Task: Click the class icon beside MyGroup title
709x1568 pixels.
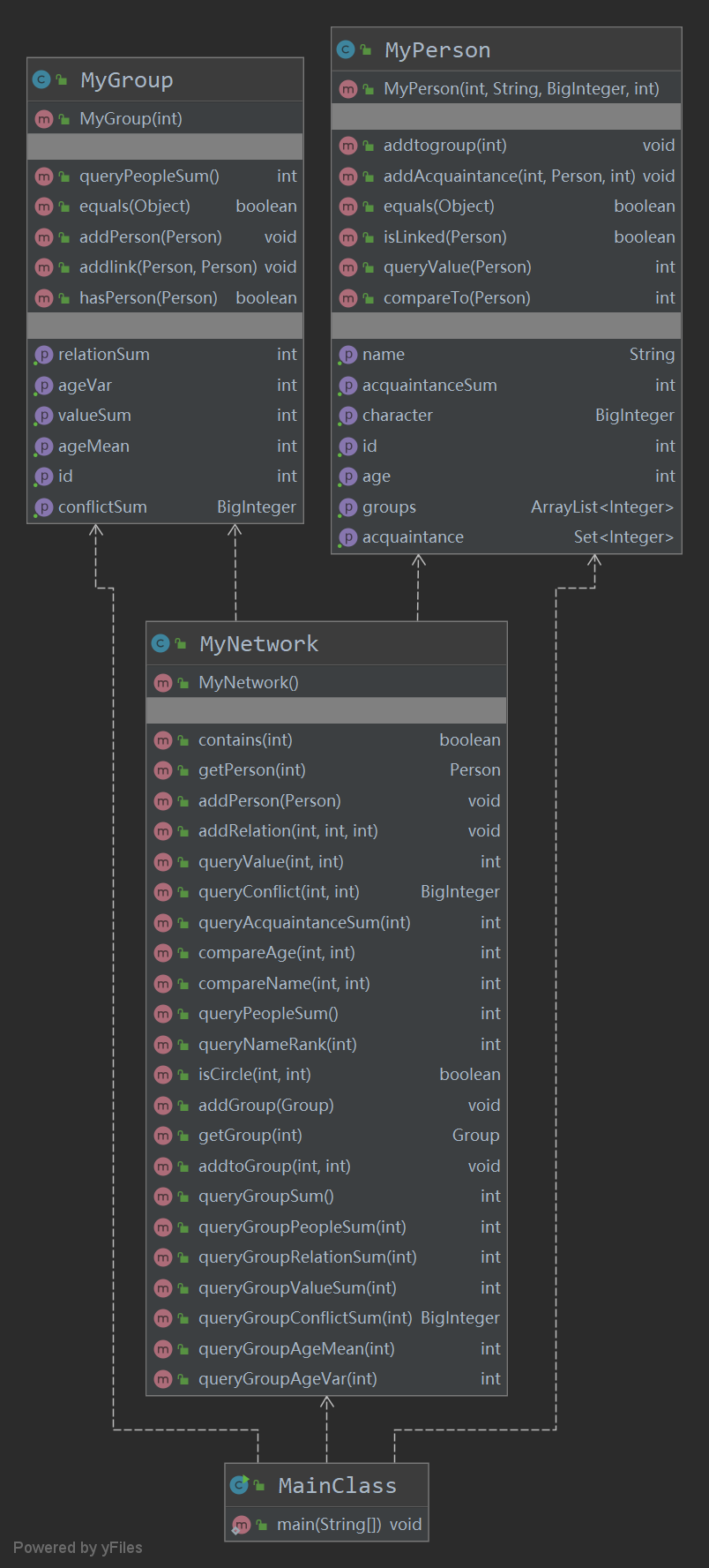Action: coord(41,80)
